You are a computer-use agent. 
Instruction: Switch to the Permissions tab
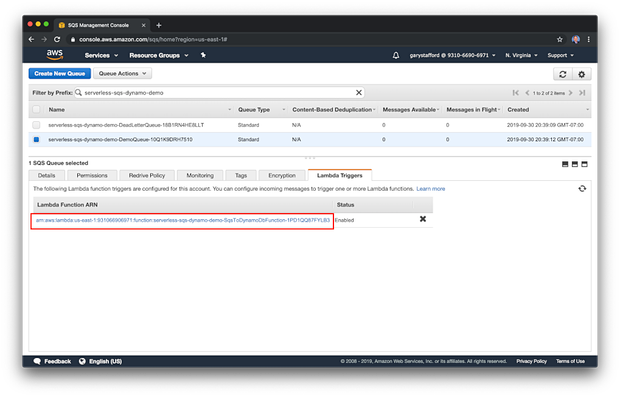pos(92,176)
